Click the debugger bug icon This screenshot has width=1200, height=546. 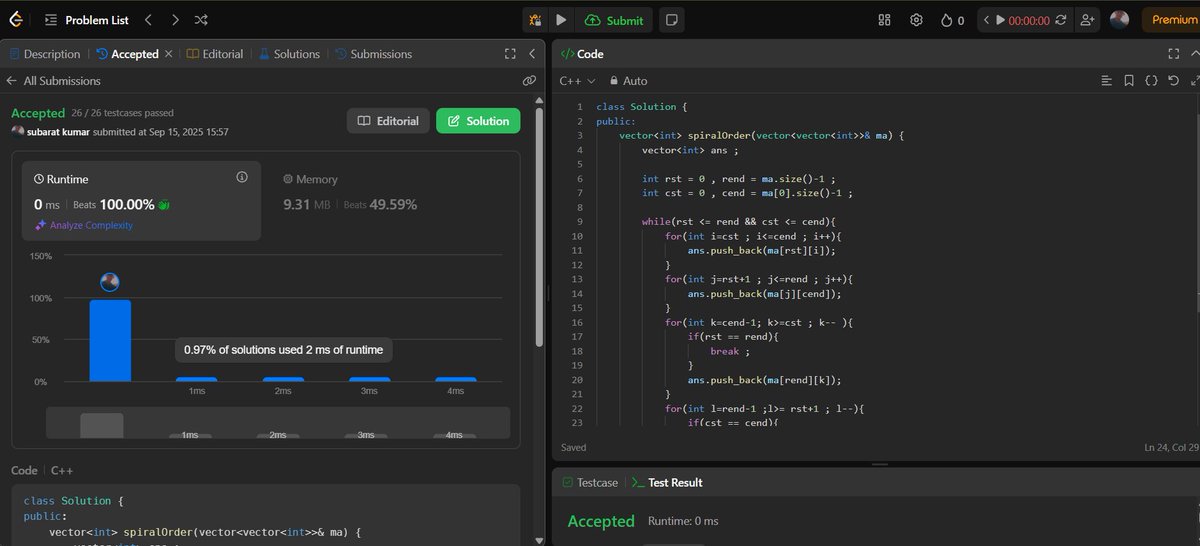pos(536,19)
